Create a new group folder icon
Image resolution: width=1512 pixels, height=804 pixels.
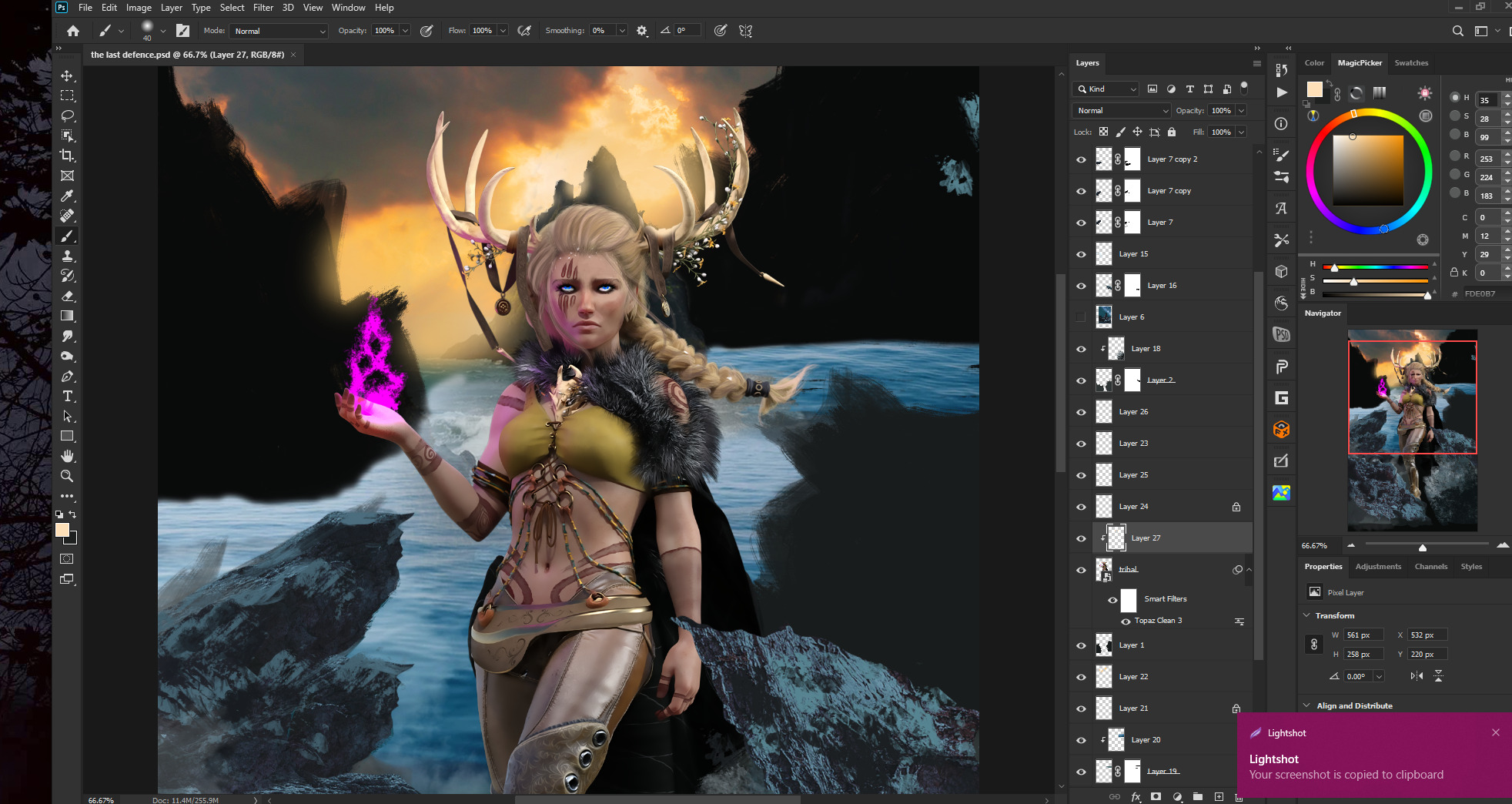(1198, 797)
